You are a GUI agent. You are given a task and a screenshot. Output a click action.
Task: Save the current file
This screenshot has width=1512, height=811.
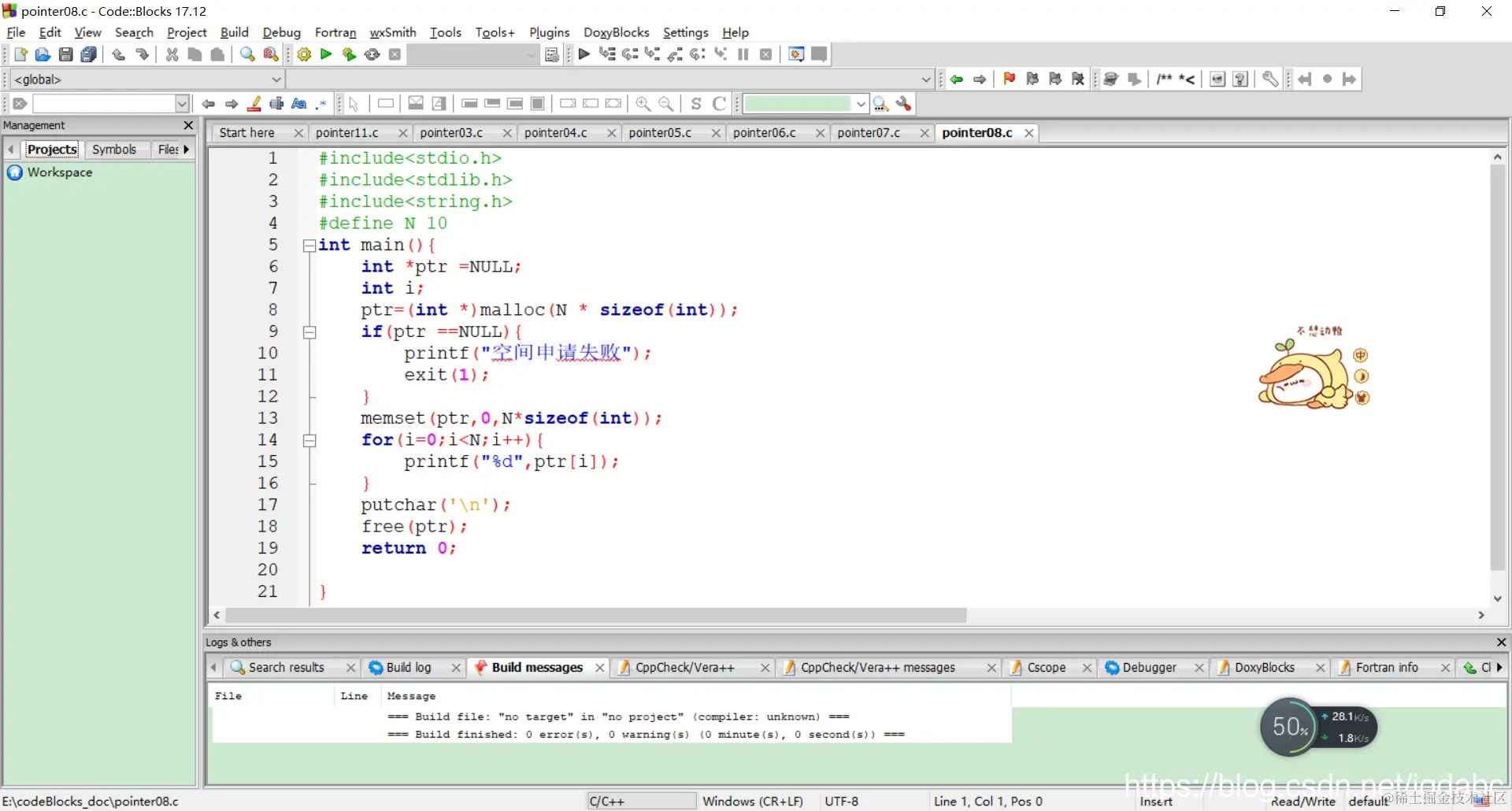click(66, 54)
